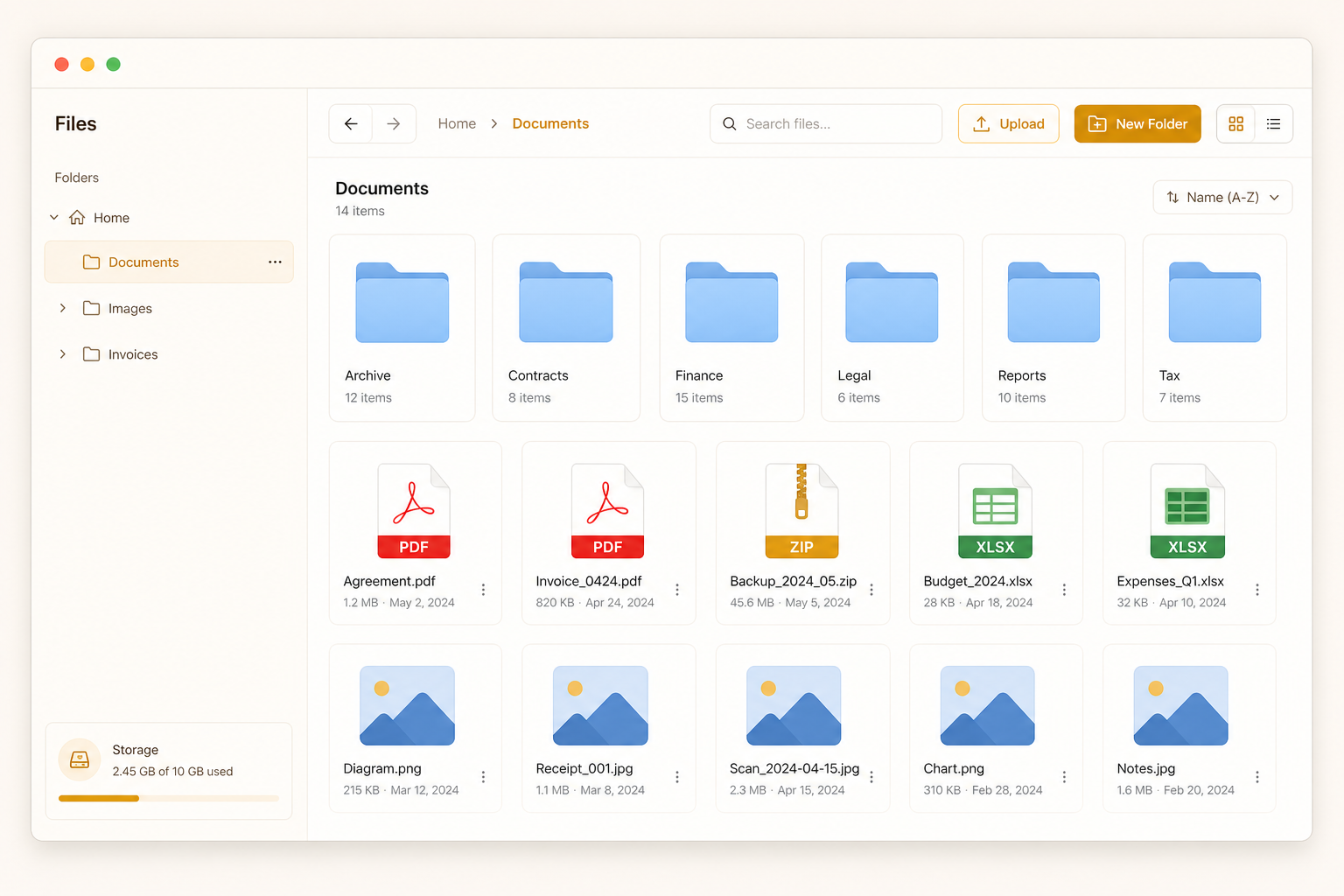Click the "15 items" Finance count
Viewport: 1344px width, 896px height.
[699, 398]
